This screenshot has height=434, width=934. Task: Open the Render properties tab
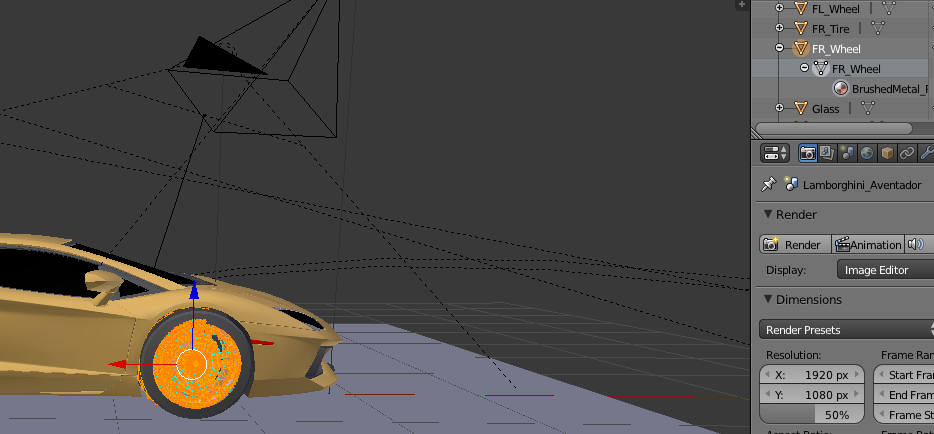coord(808,153)
